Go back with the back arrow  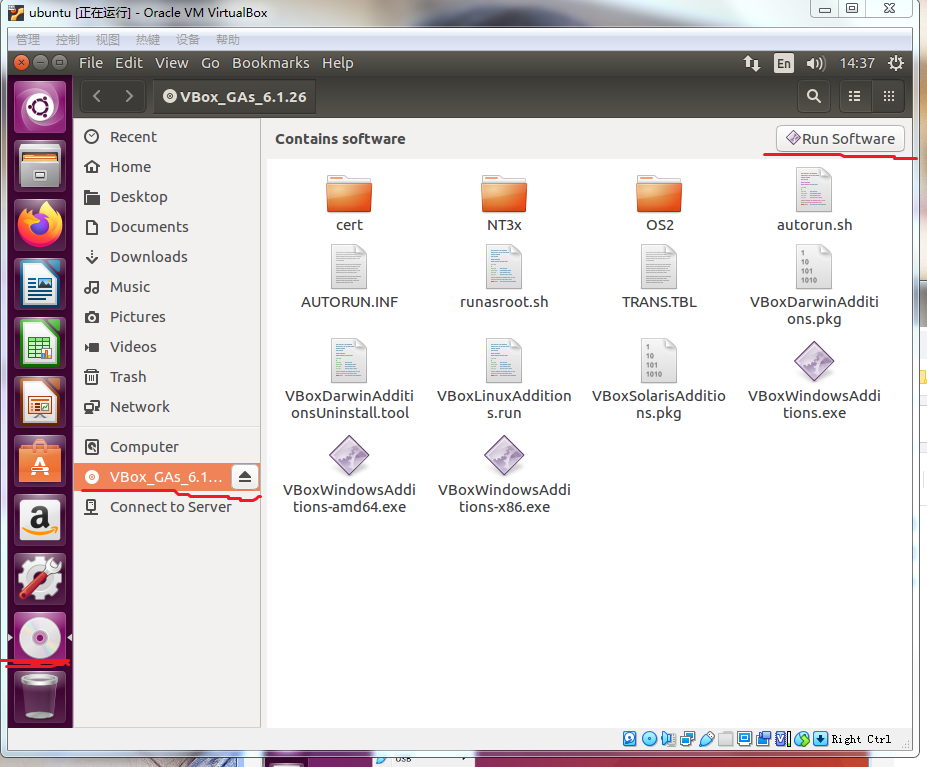click(x=97, y=96)
